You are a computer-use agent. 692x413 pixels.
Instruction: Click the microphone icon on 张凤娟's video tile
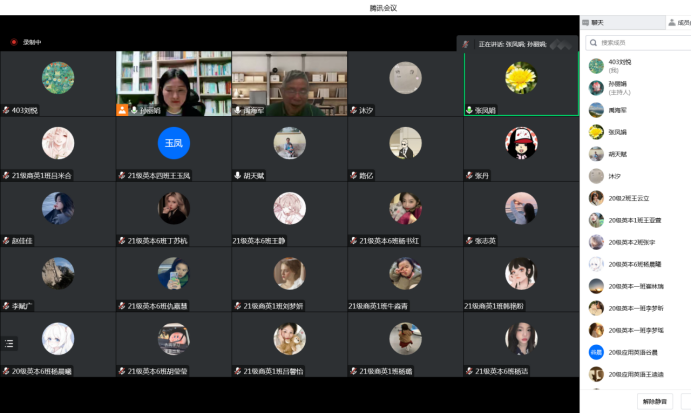[469, 110]
